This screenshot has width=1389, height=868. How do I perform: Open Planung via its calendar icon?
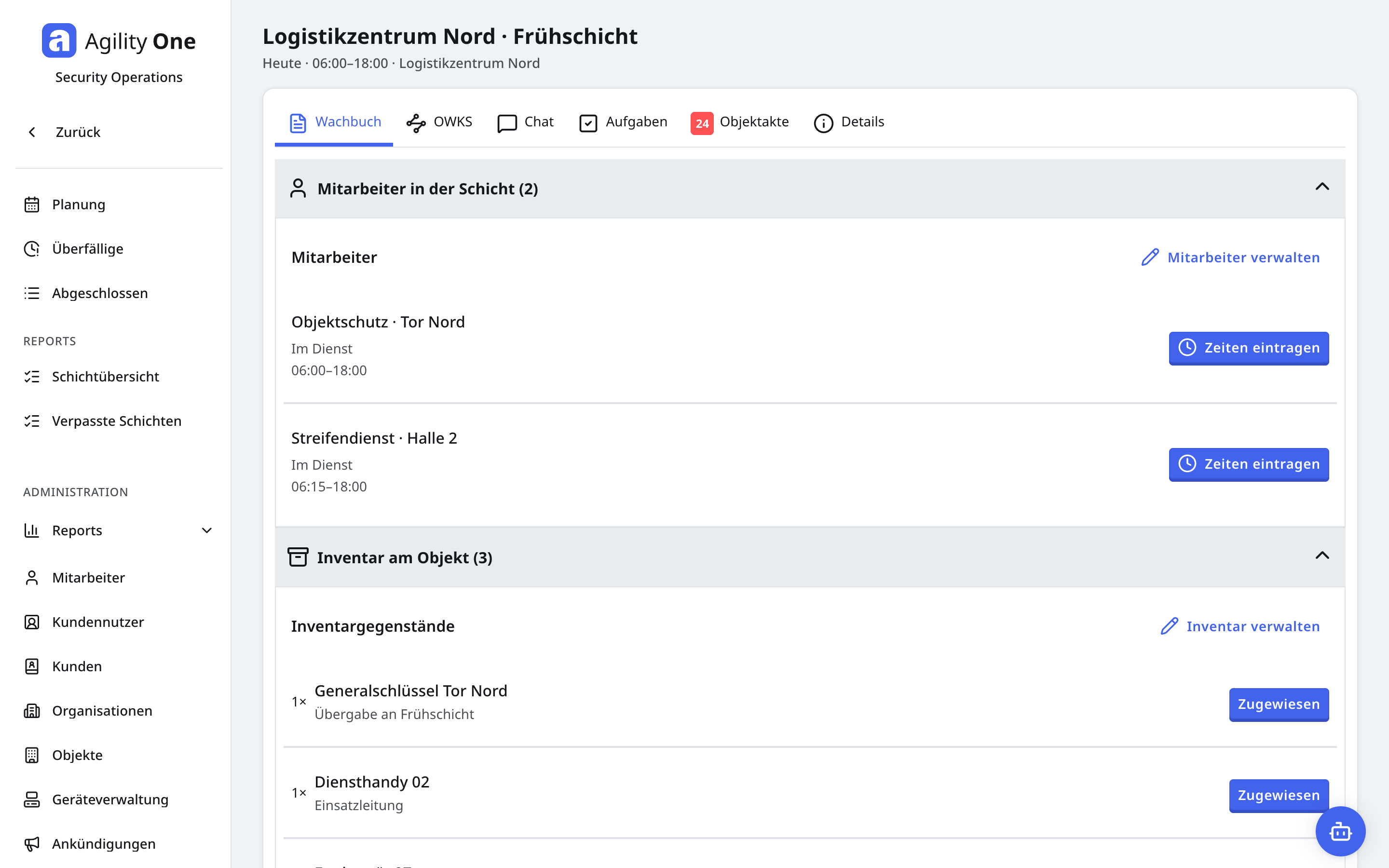[32, 204]
